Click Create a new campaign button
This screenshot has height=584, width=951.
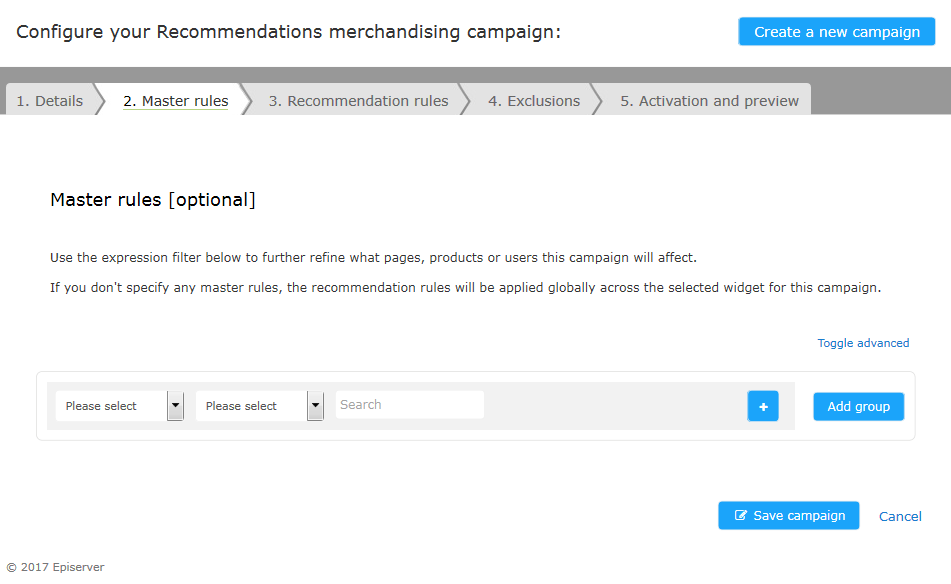click(837, 32)
